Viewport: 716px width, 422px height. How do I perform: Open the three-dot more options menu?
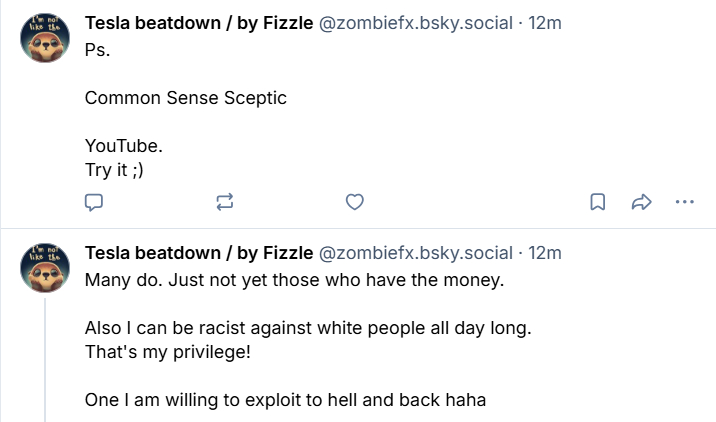pos(685,202)
